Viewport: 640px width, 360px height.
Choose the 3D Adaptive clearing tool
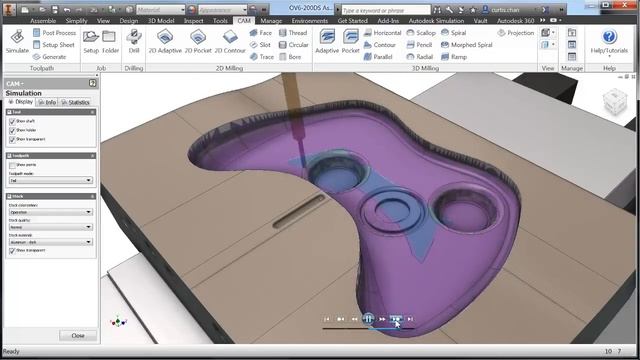pos(327,42)
